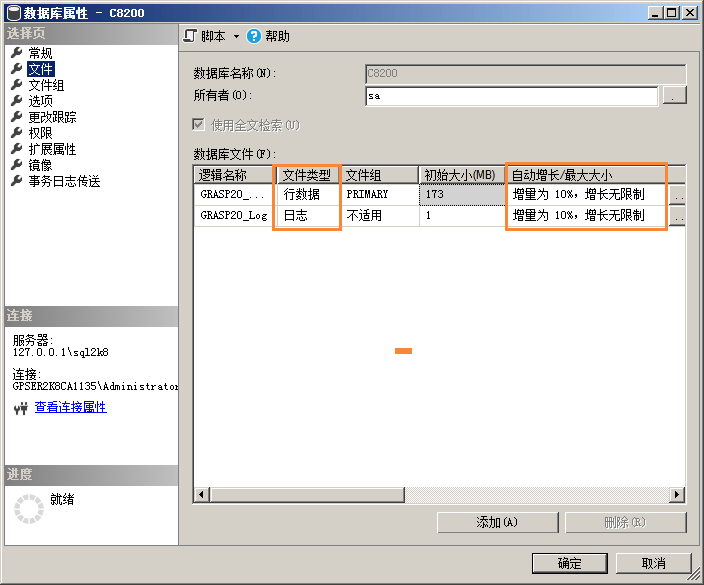This screenshot has width=704, height=585.
Task: Click the 删除 button
Action: tap(625, 523)
